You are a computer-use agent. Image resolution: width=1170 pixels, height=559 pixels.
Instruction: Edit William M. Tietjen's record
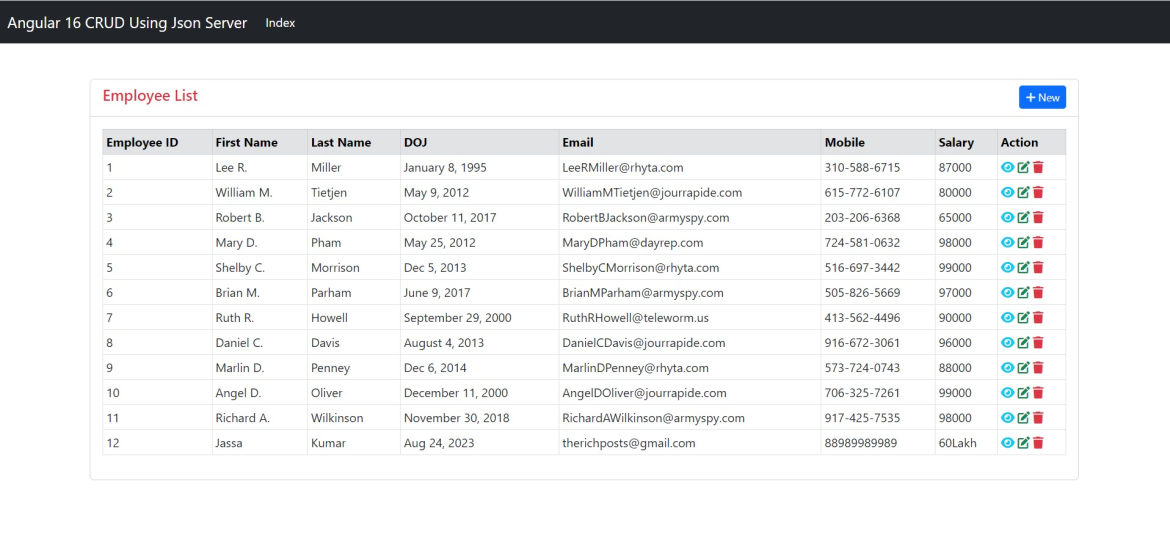(x=1024, y=193)
